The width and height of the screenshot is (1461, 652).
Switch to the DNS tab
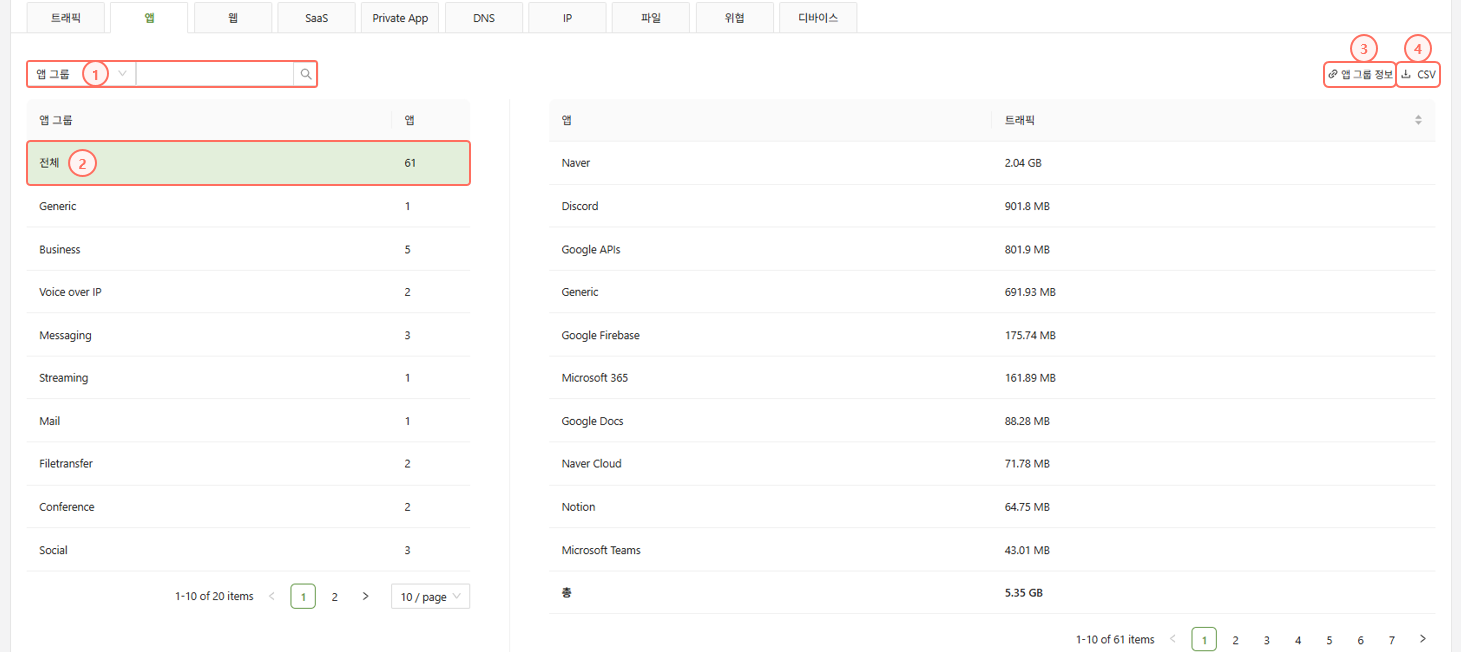click(484, 18)
